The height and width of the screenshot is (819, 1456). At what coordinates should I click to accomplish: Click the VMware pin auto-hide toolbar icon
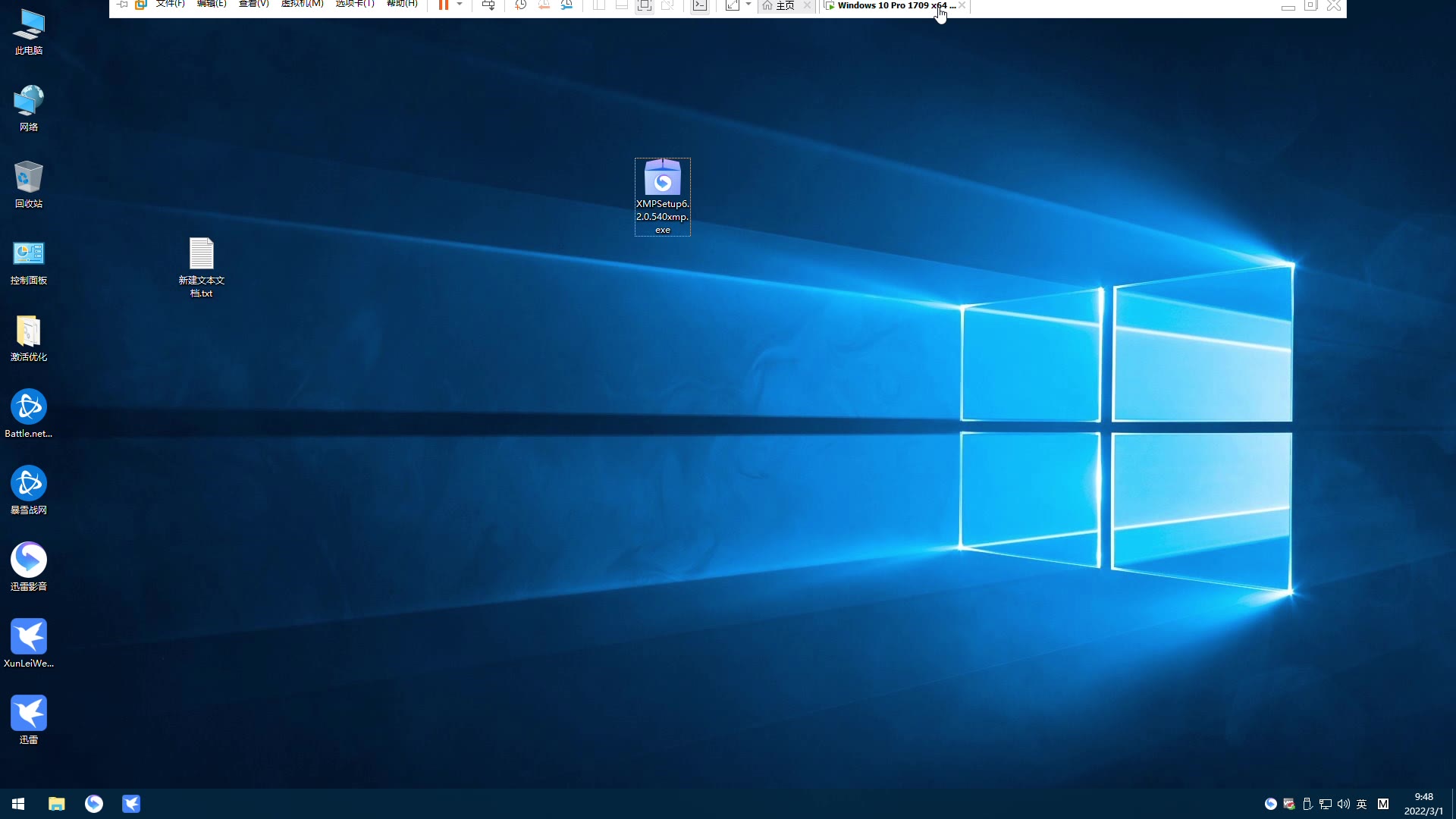pos(122,5)
